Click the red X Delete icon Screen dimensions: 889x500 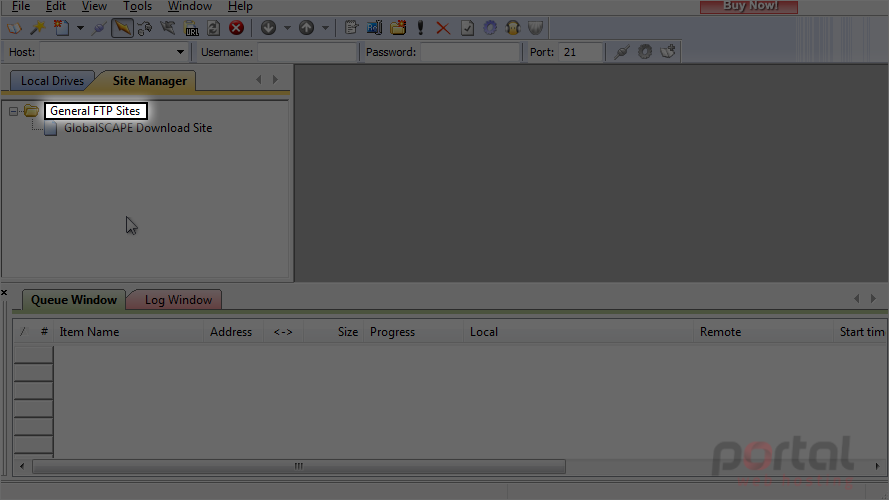click(x=443, y=28)
